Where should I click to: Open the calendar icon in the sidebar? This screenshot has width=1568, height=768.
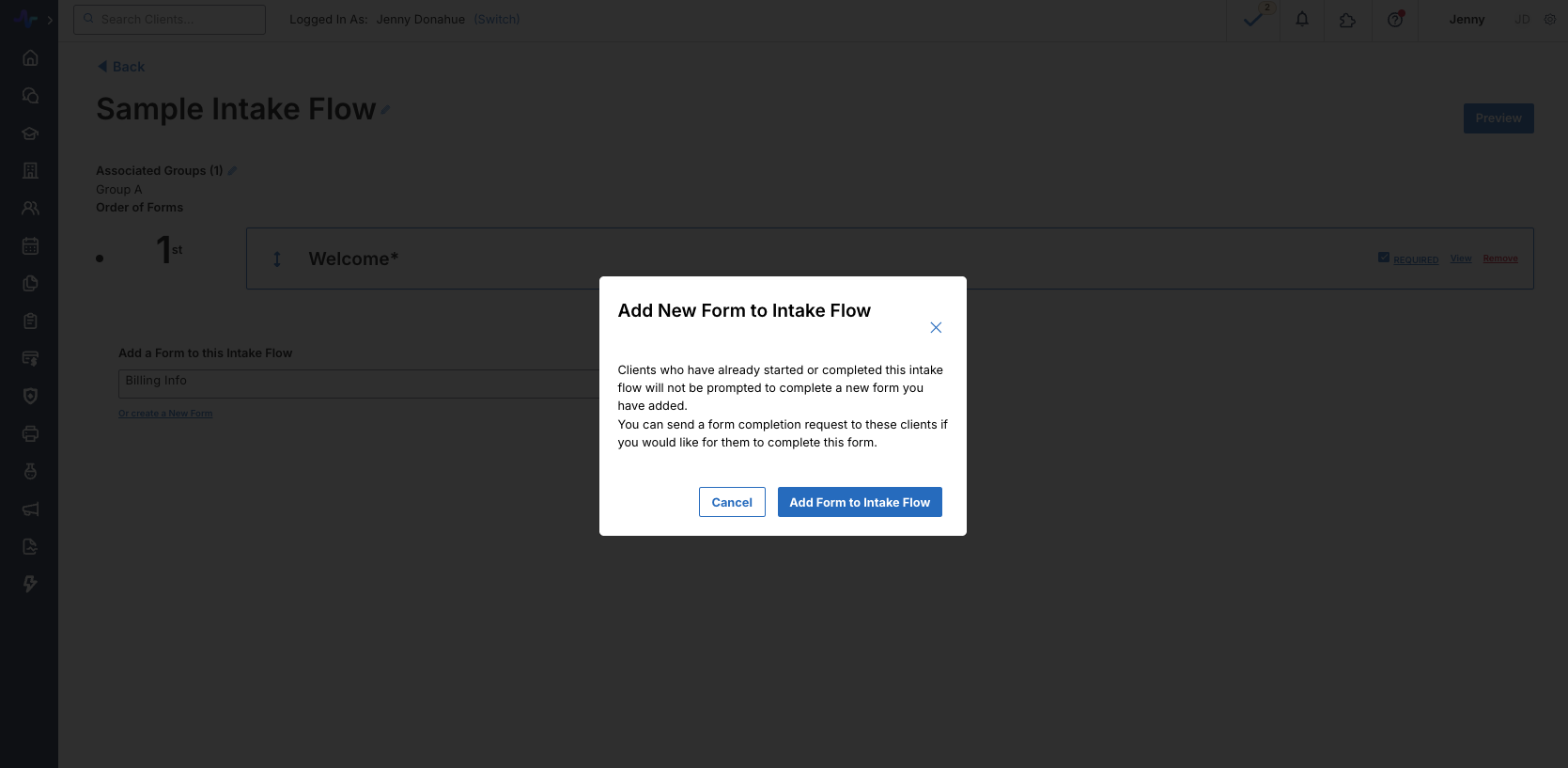point(30,246)
